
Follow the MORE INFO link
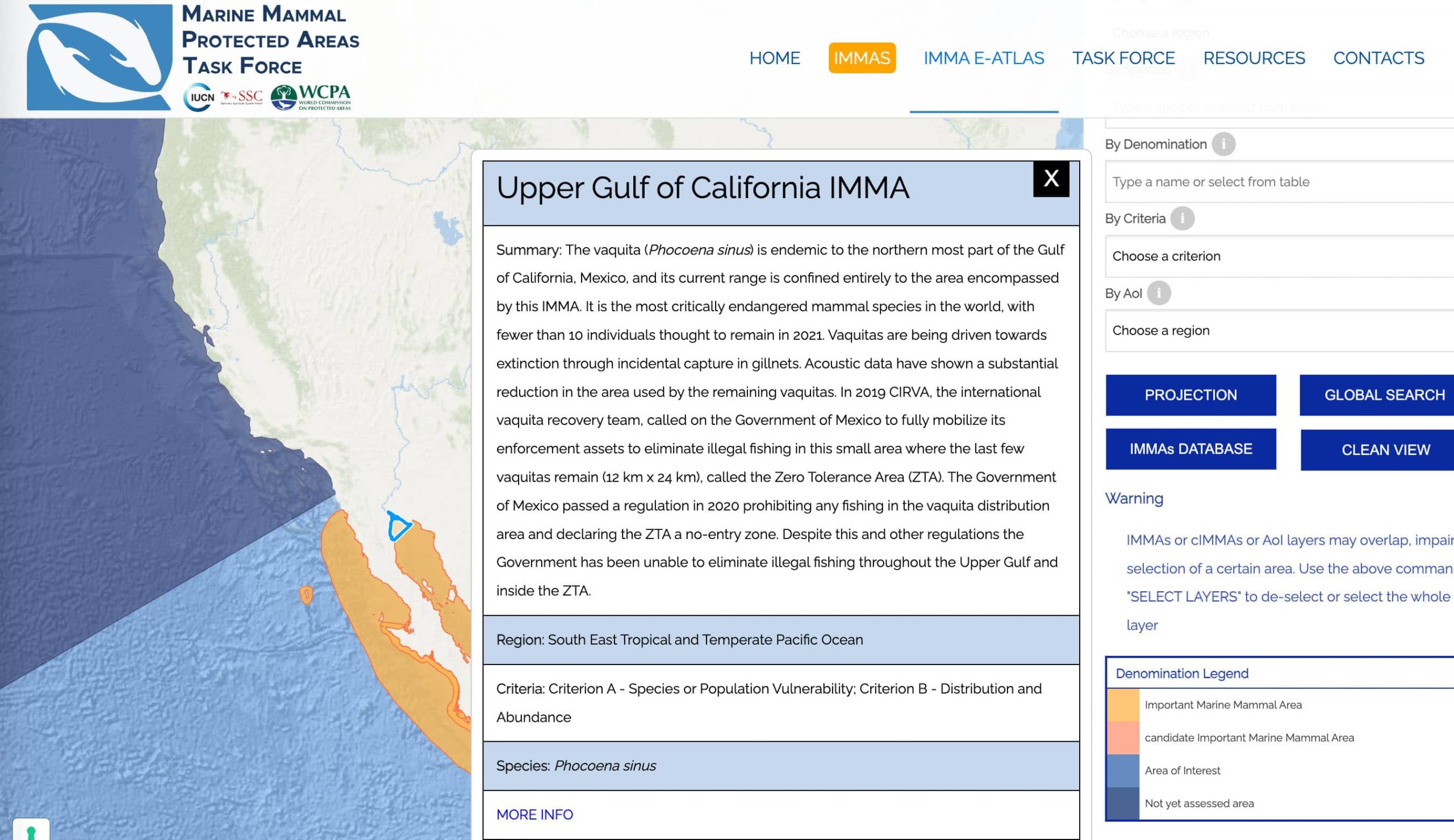(x=534, y=814)
